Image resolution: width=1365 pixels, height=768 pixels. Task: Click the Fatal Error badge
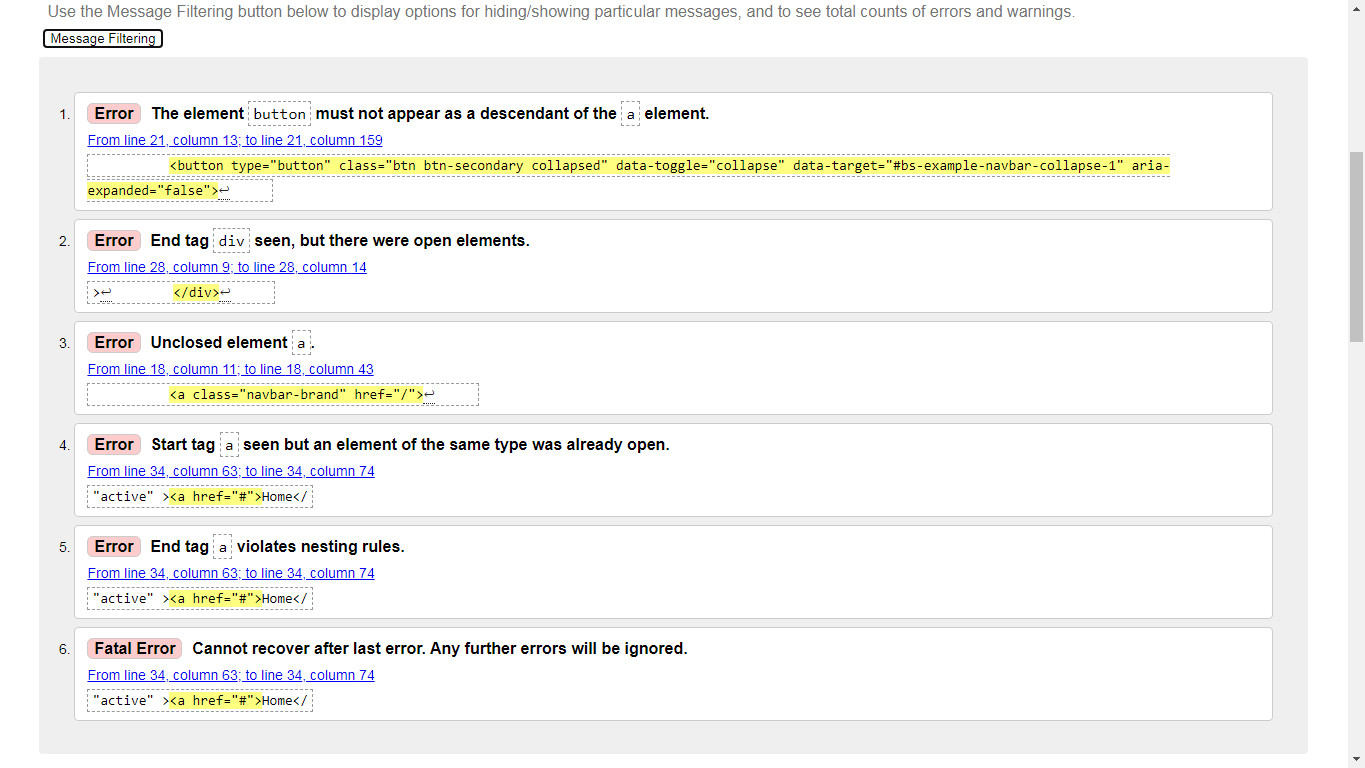click(134, 648)
